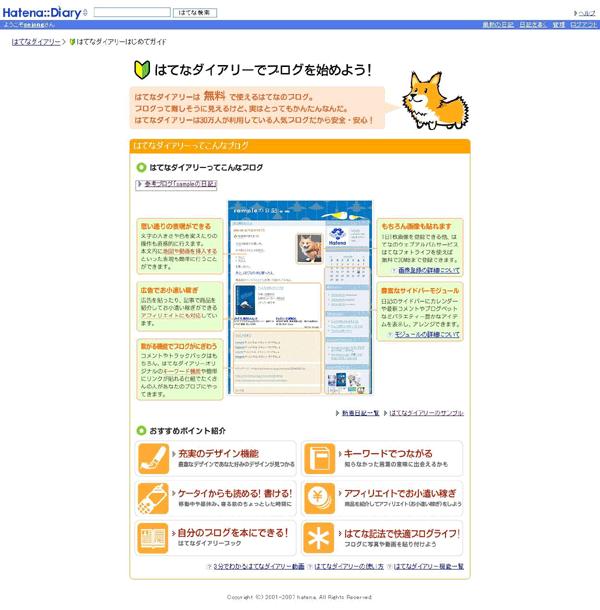Click the orange はてなダイアリーってこんなブログ section header
The image size is (600, 610).
click(x=300, y=146)
